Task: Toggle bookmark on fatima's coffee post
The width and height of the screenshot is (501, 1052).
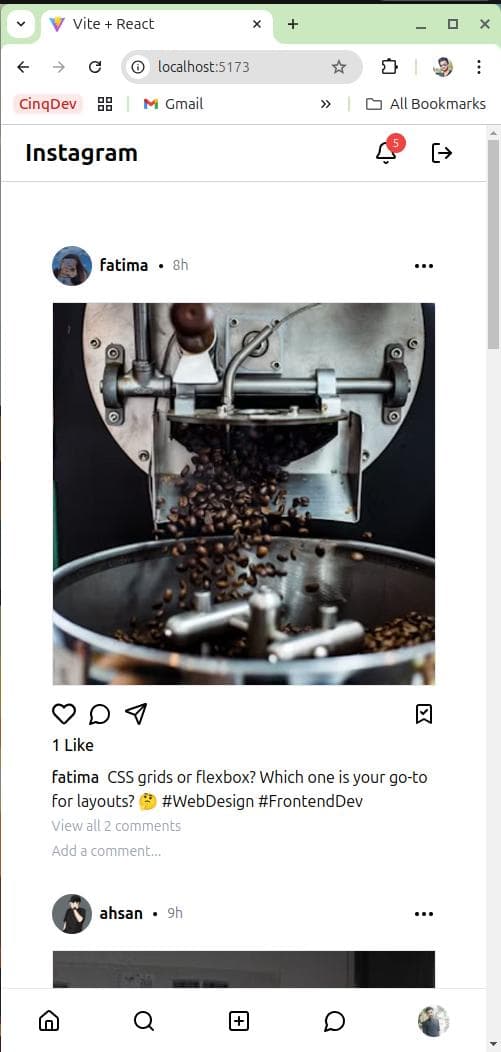Action: click(x=424, y=714)
